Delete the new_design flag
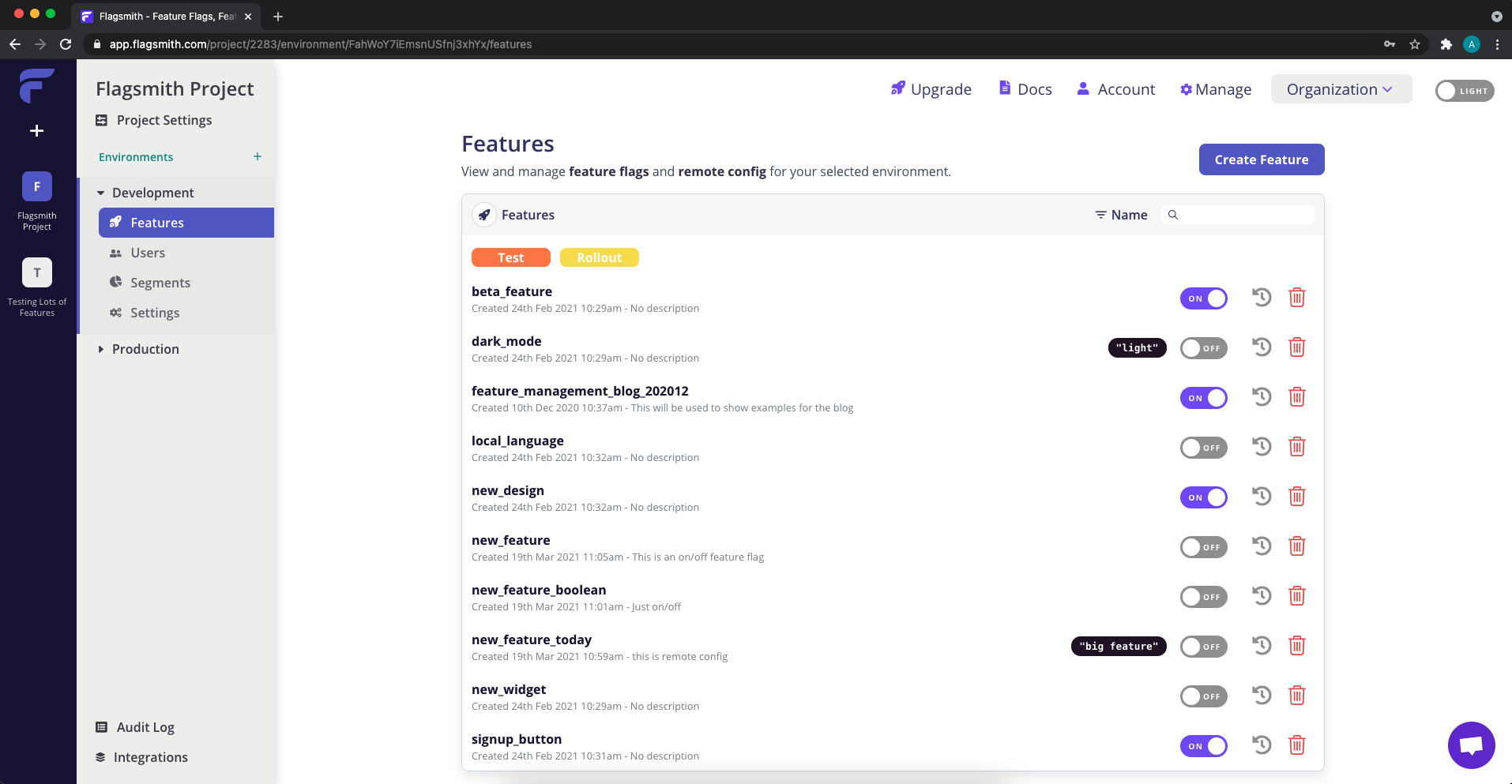Image resolution: width=1512 pixels, height=784 pixels. pos(1297,497)
